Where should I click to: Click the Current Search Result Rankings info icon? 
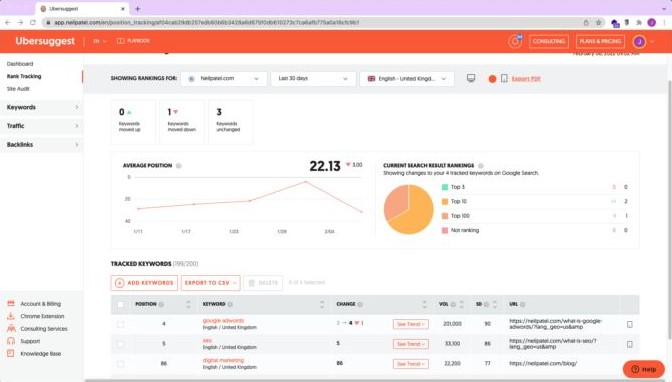coord(481,165)
